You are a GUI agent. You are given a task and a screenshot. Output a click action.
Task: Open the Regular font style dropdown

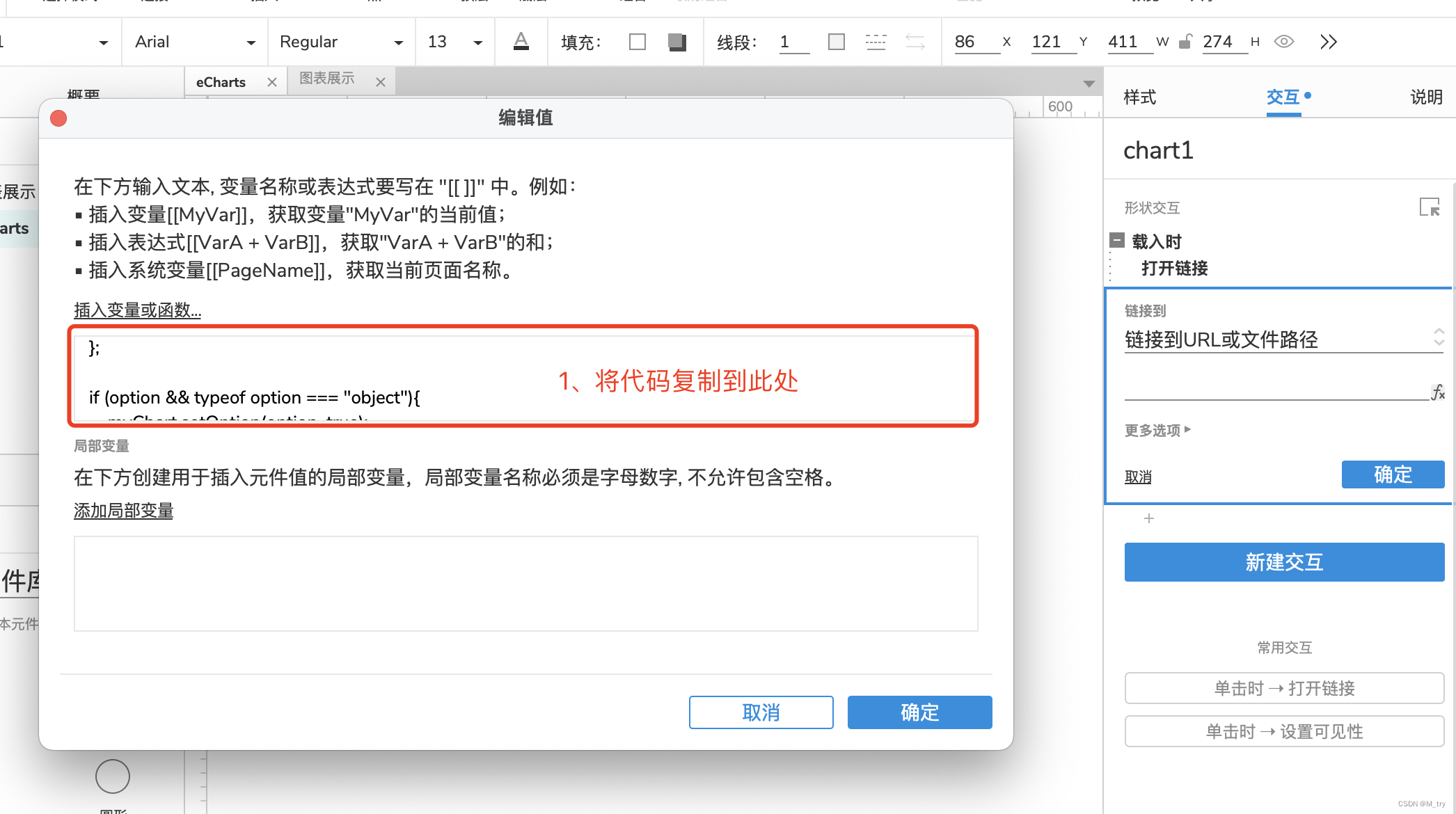coord(341,42)
